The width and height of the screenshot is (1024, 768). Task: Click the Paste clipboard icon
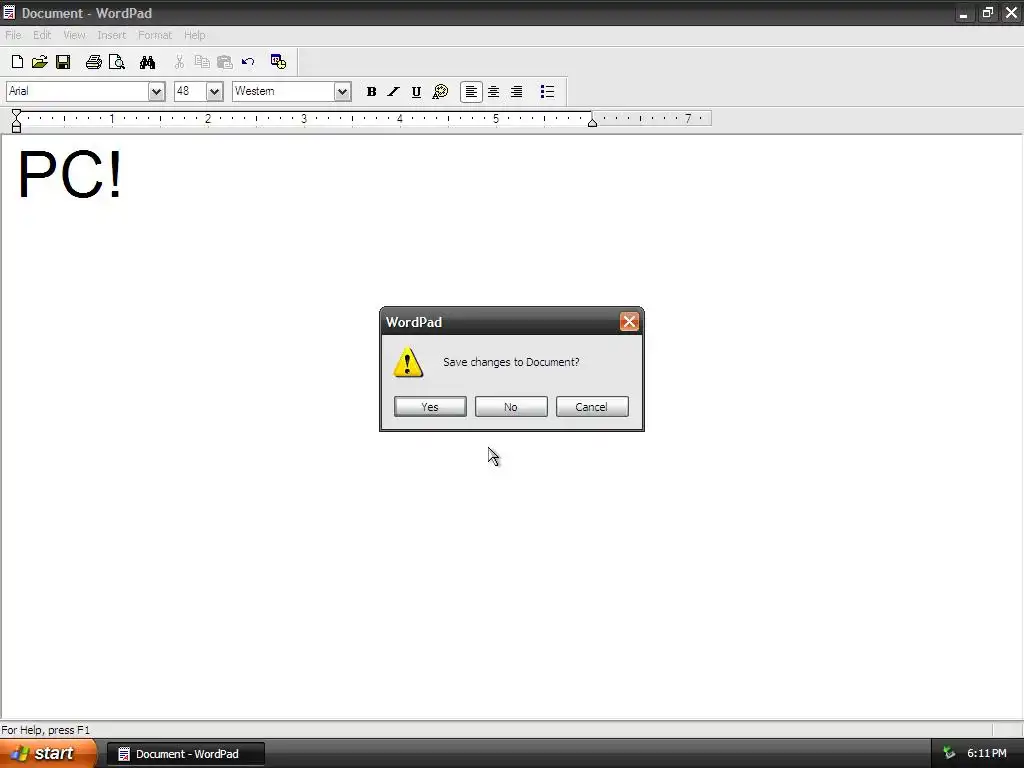click(225, 62)
